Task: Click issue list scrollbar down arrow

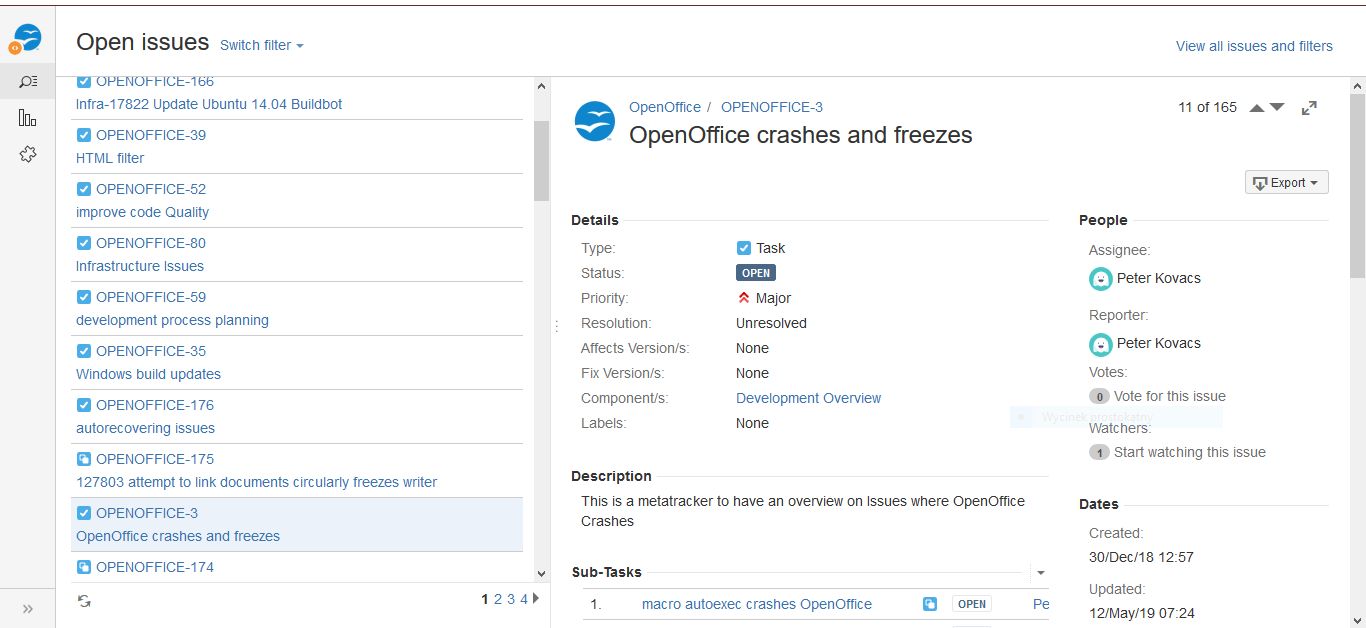Action: [541, 573]
